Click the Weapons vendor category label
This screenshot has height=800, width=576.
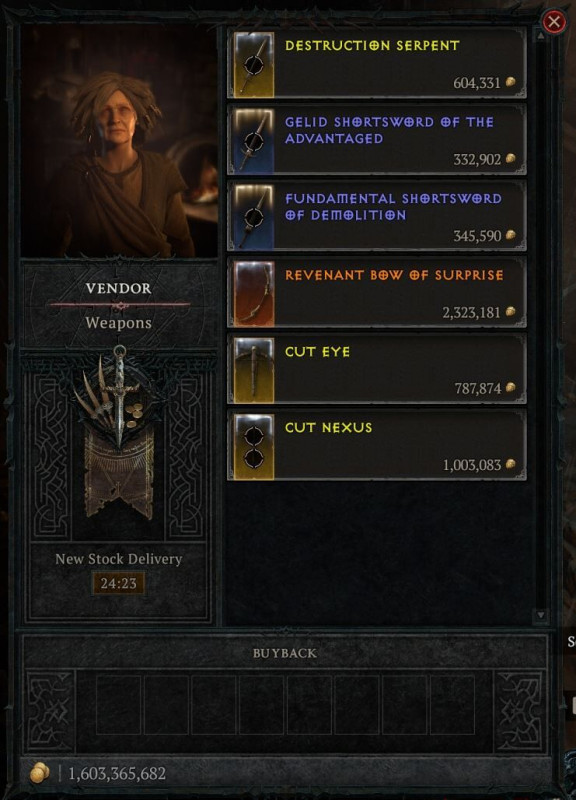118,322
